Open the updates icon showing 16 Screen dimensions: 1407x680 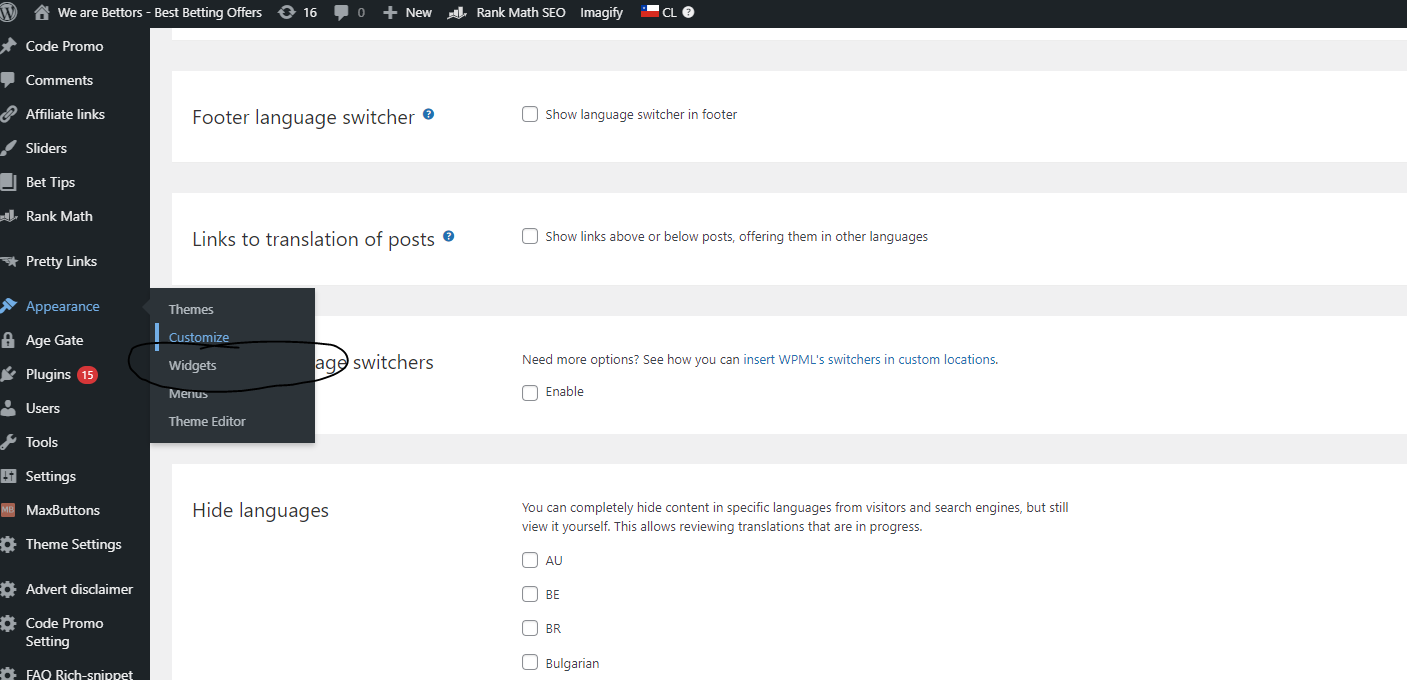286,12
